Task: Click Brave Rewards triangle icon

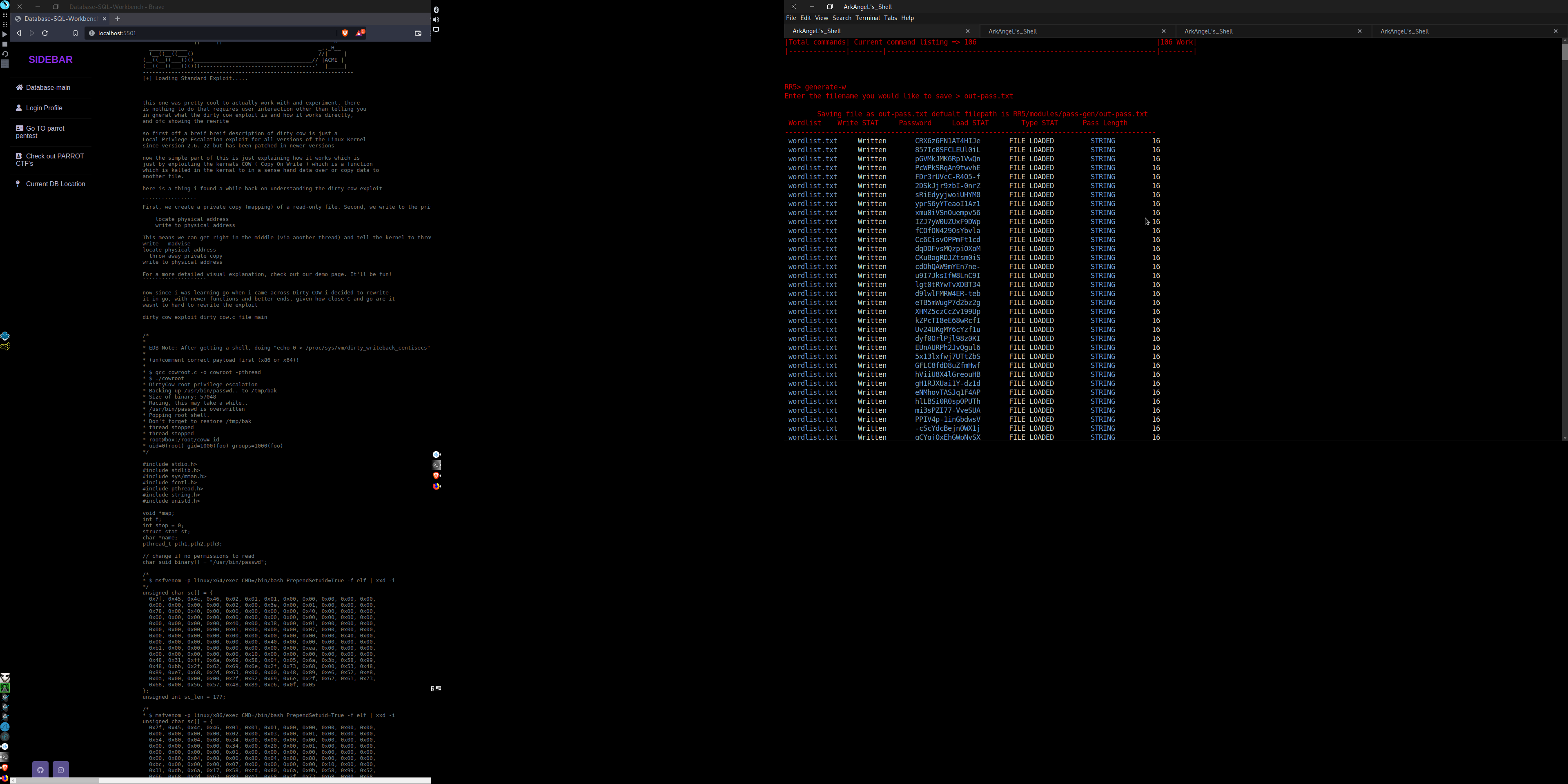Action: pyautogui.click(x=360, y=33)
